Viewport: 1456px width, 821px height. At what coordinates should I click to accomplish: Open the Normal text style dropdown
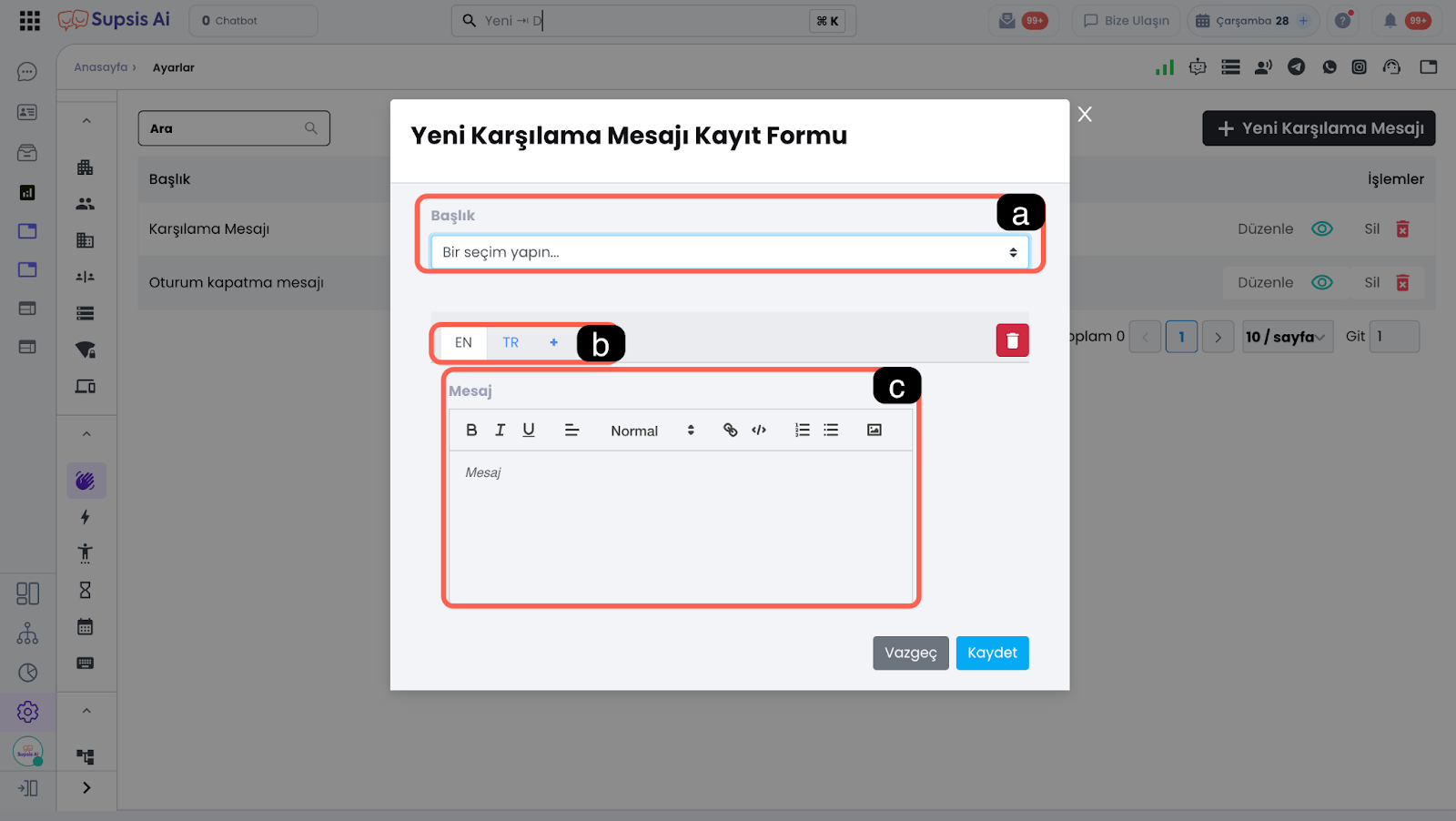point(652,431)
